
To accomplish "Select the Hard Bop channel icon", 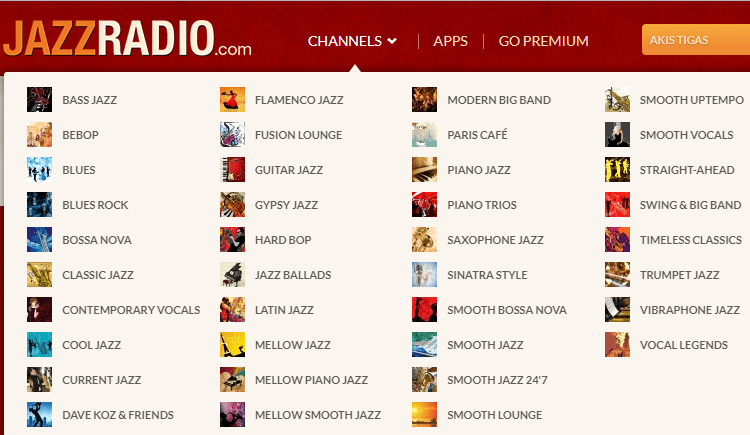I will point(232,239).
